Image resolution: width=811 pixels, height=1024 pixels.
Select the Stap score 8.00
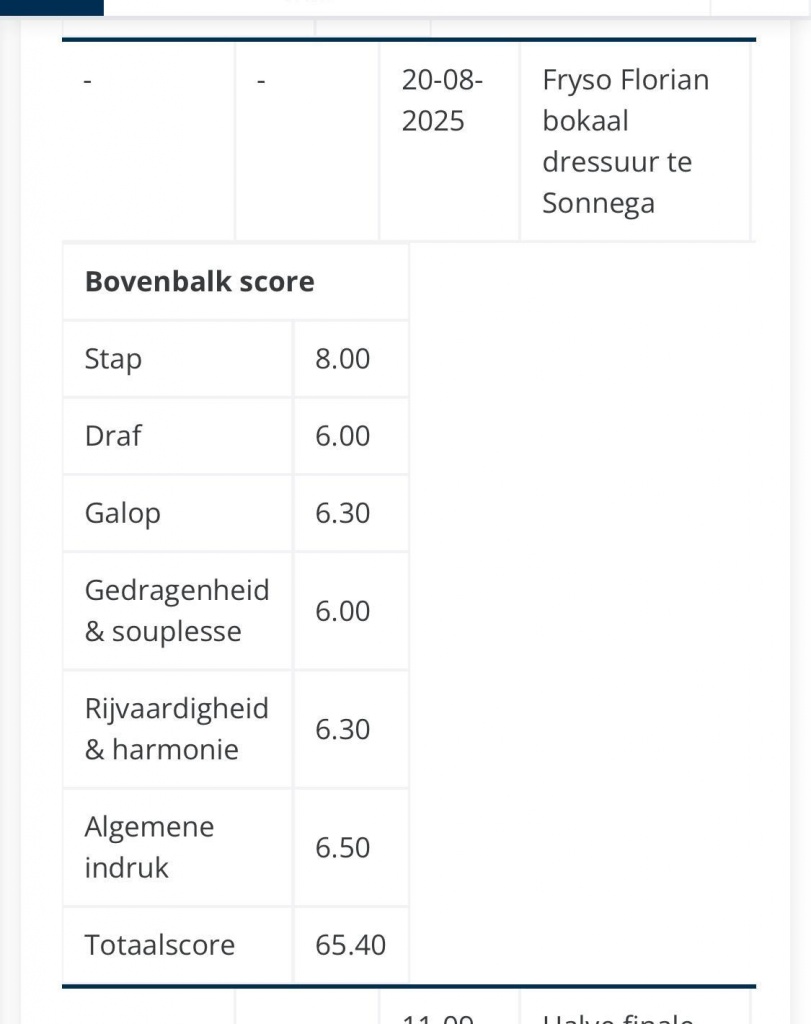342,359
